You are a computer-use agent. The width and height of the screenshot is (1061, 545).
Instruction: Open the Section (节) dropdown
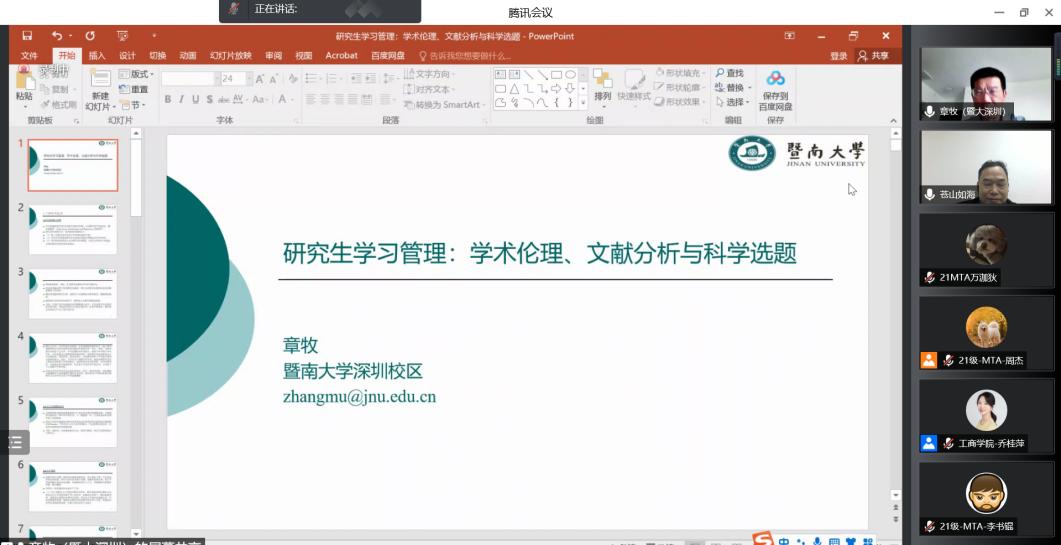tap(133, 105)
